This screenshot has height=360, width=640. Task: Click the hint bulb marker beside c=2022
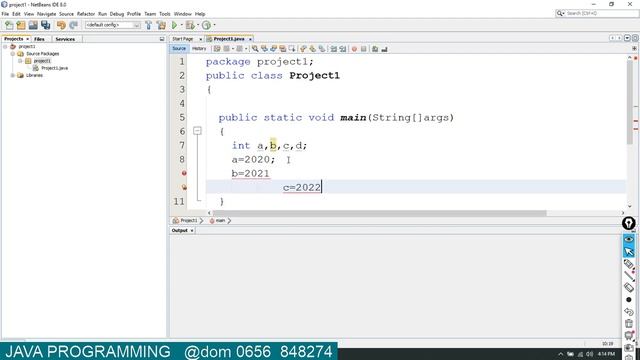tap(184, 187)
